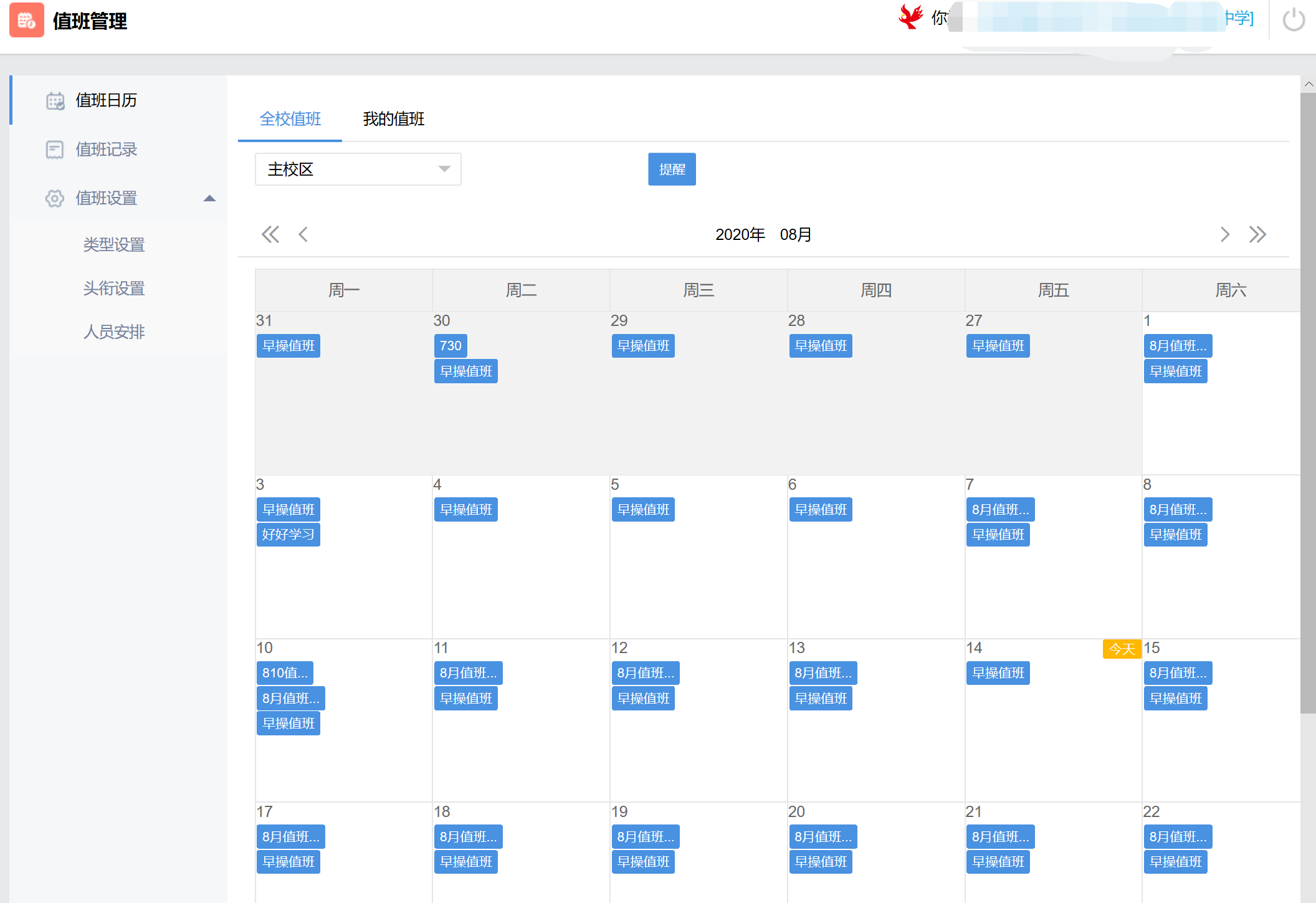Click the 值班记录 record sidebar icon
Image resolution: width=1316 pixels, height=903 pixels.
(x=55, y=150)
